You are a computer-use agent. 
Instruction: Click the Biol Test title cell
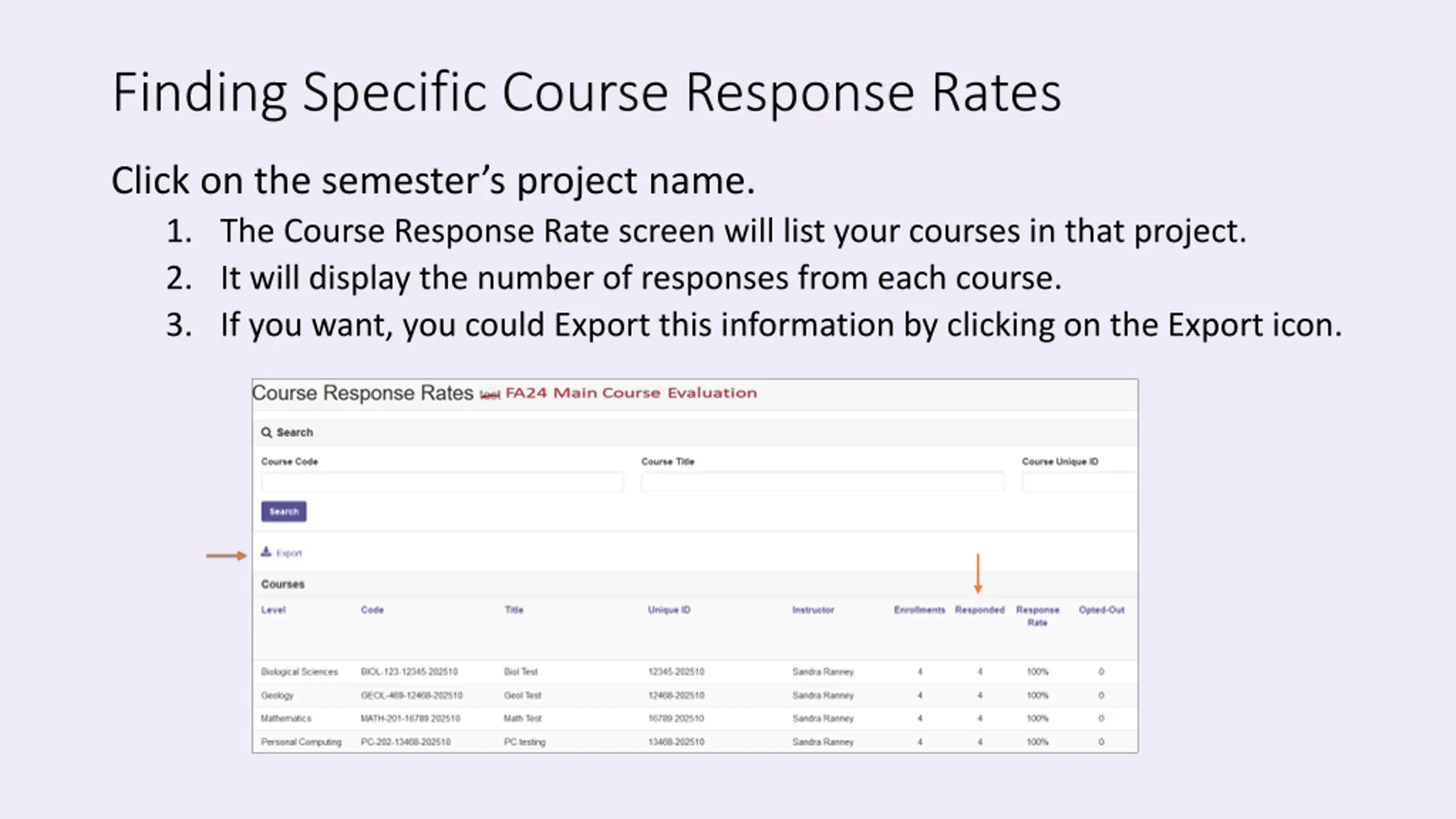[520, 672]
